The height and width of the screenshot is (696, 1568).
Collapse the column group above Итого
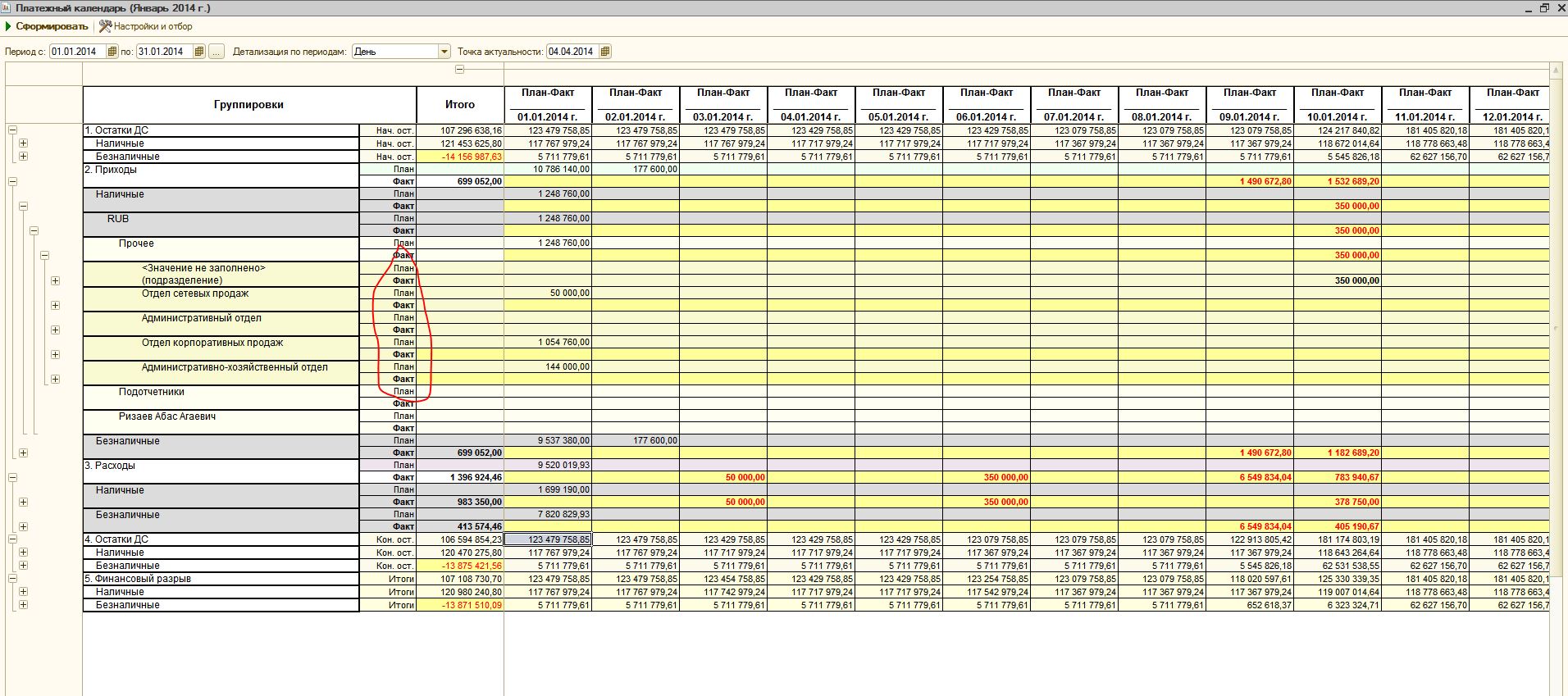coord(459,70)
